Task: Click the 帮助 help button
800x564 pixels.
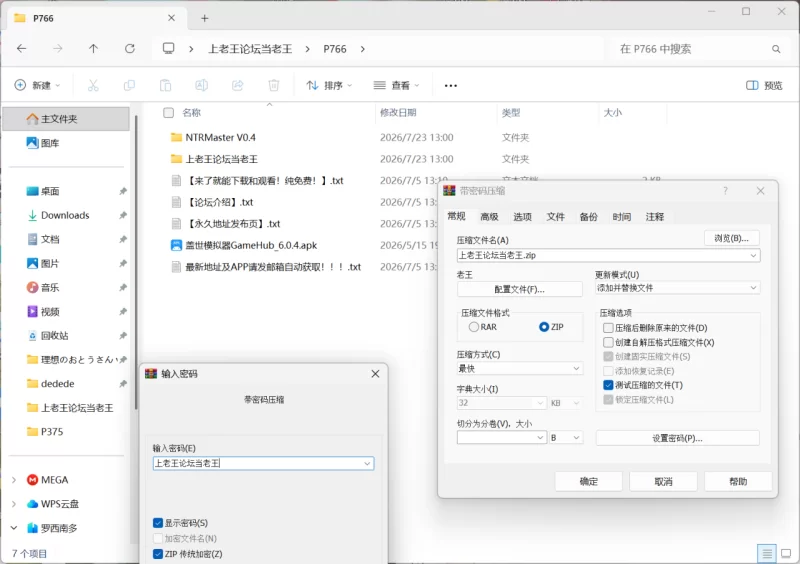Action: point(738,481)
